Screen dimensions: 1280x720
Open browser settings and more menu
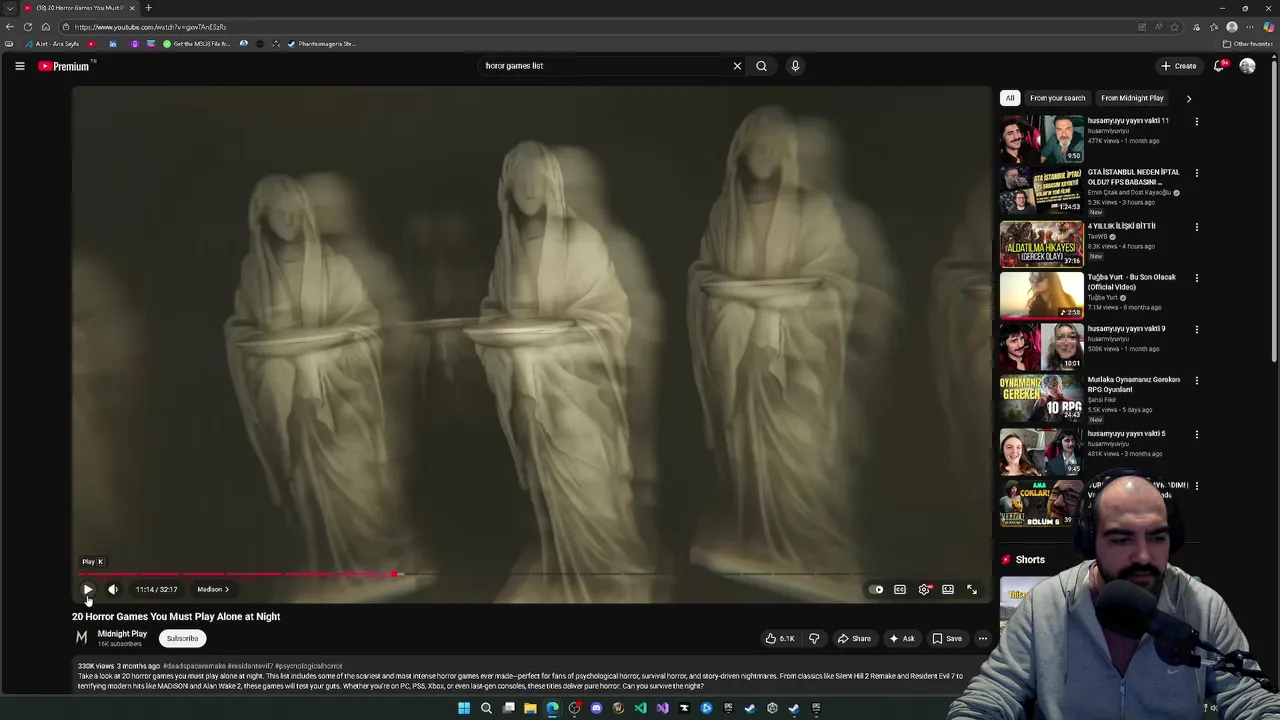point(1250,27)
